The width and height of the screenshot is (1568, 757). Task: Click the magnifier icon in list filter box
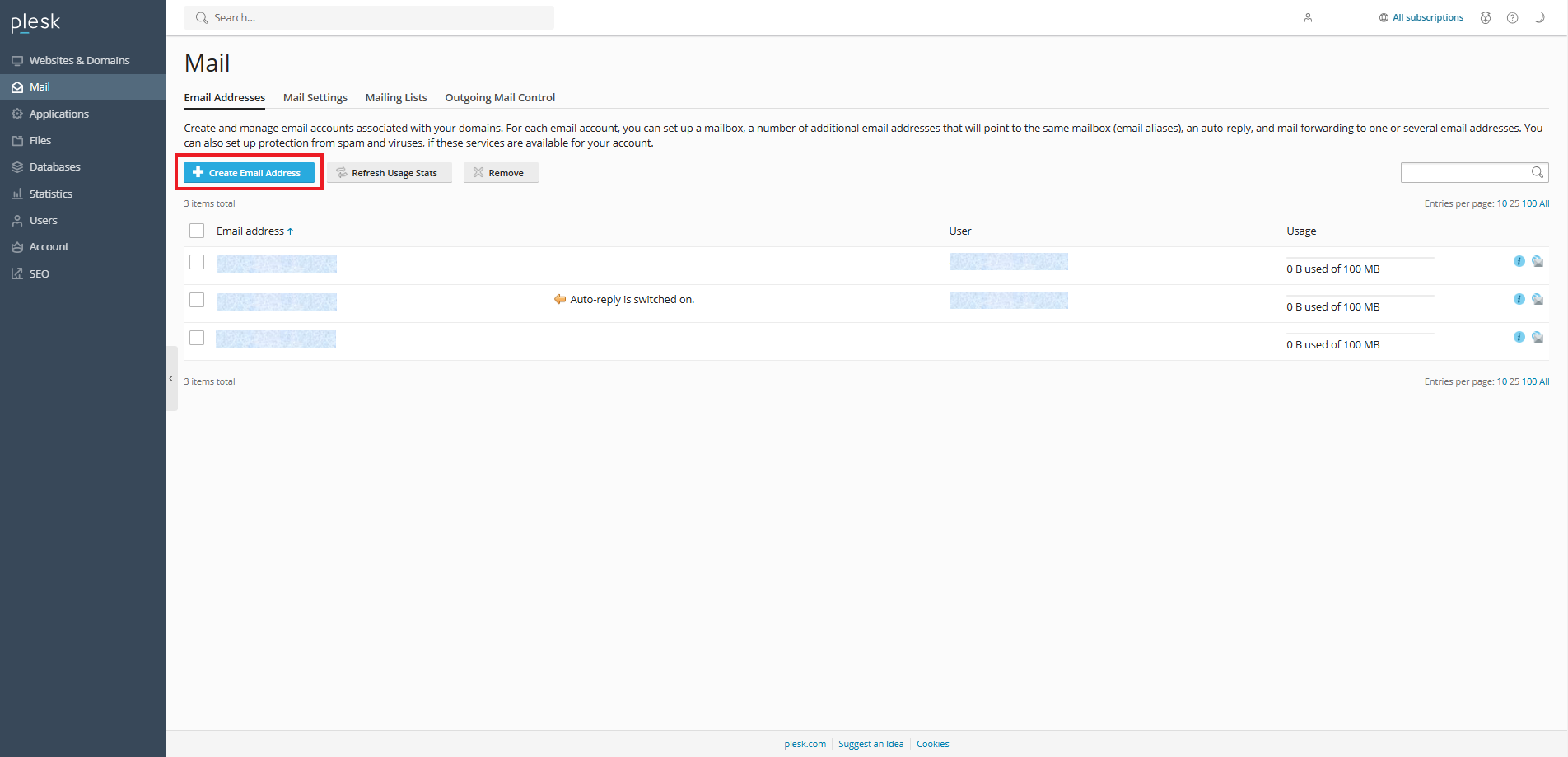1537,172
